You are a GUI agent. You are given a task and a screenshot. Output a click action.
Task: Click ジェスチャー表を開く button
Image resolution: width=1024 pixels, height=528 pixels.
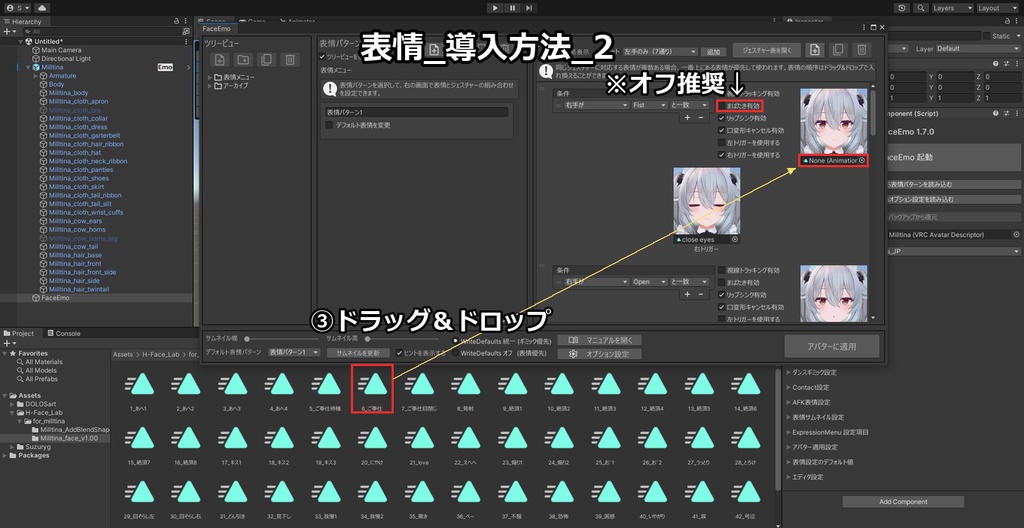767,50
